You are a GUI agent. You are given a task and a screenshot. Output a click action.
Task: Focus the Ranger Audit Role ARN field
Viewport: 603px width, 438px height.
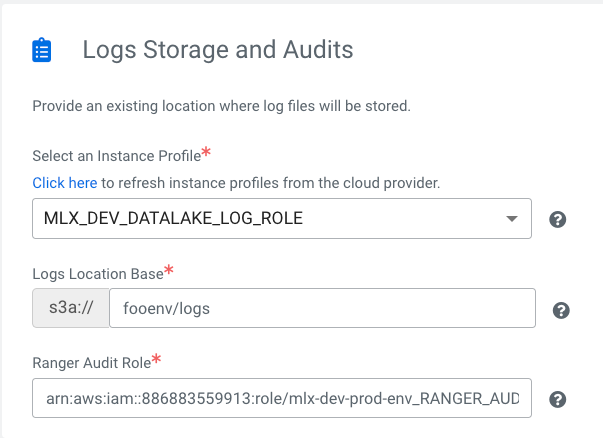click(281, 398)
